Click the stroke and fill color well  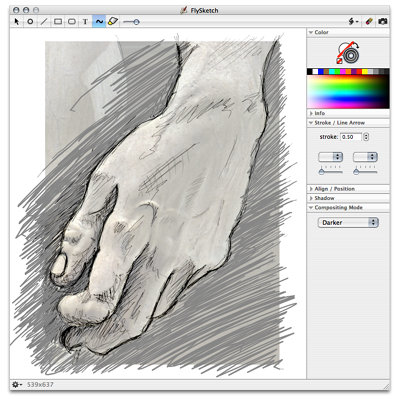[x=350, y=55]
